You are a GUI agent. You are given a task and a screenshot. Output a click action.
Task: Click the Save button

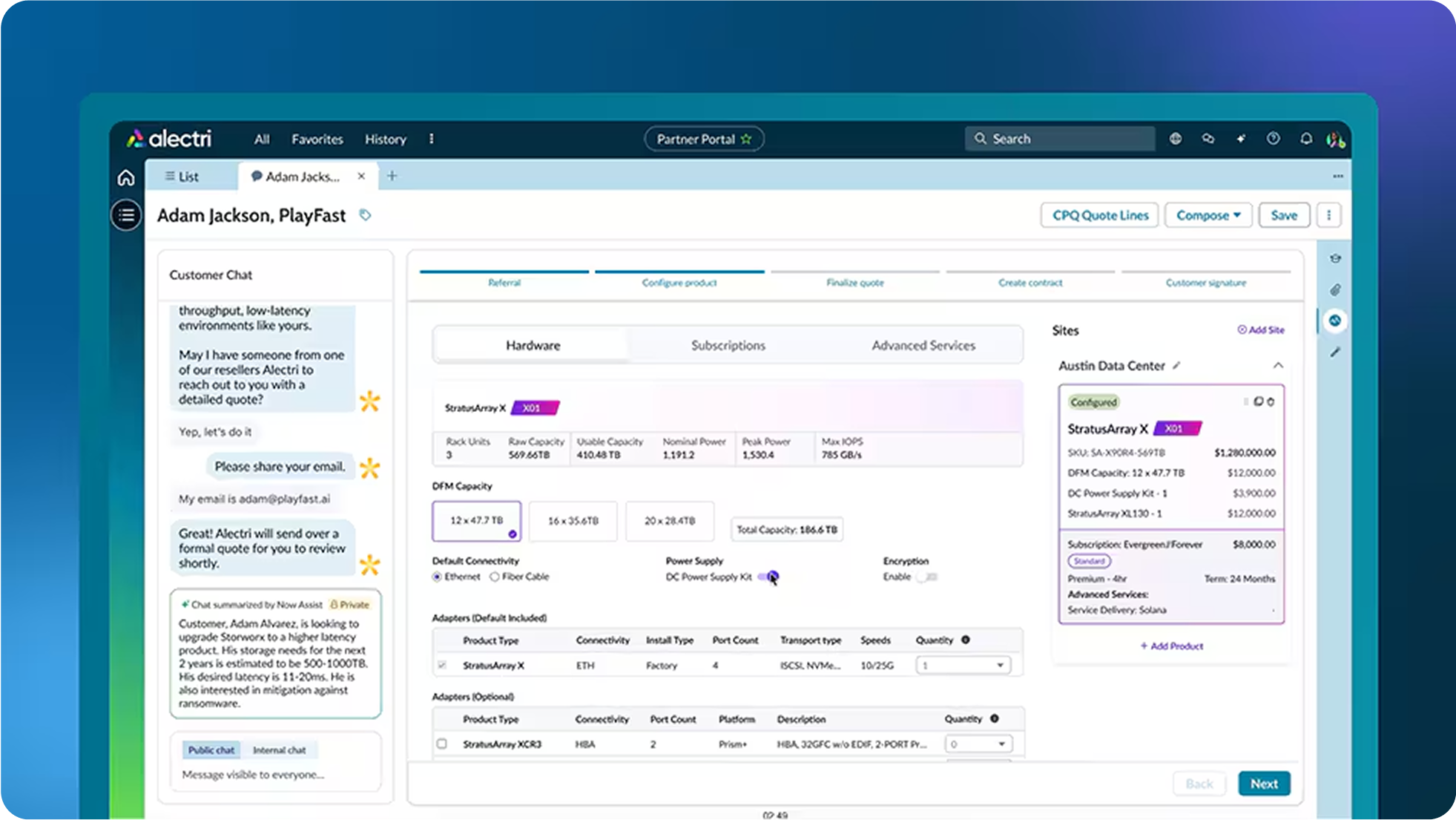click(1284, 215)
